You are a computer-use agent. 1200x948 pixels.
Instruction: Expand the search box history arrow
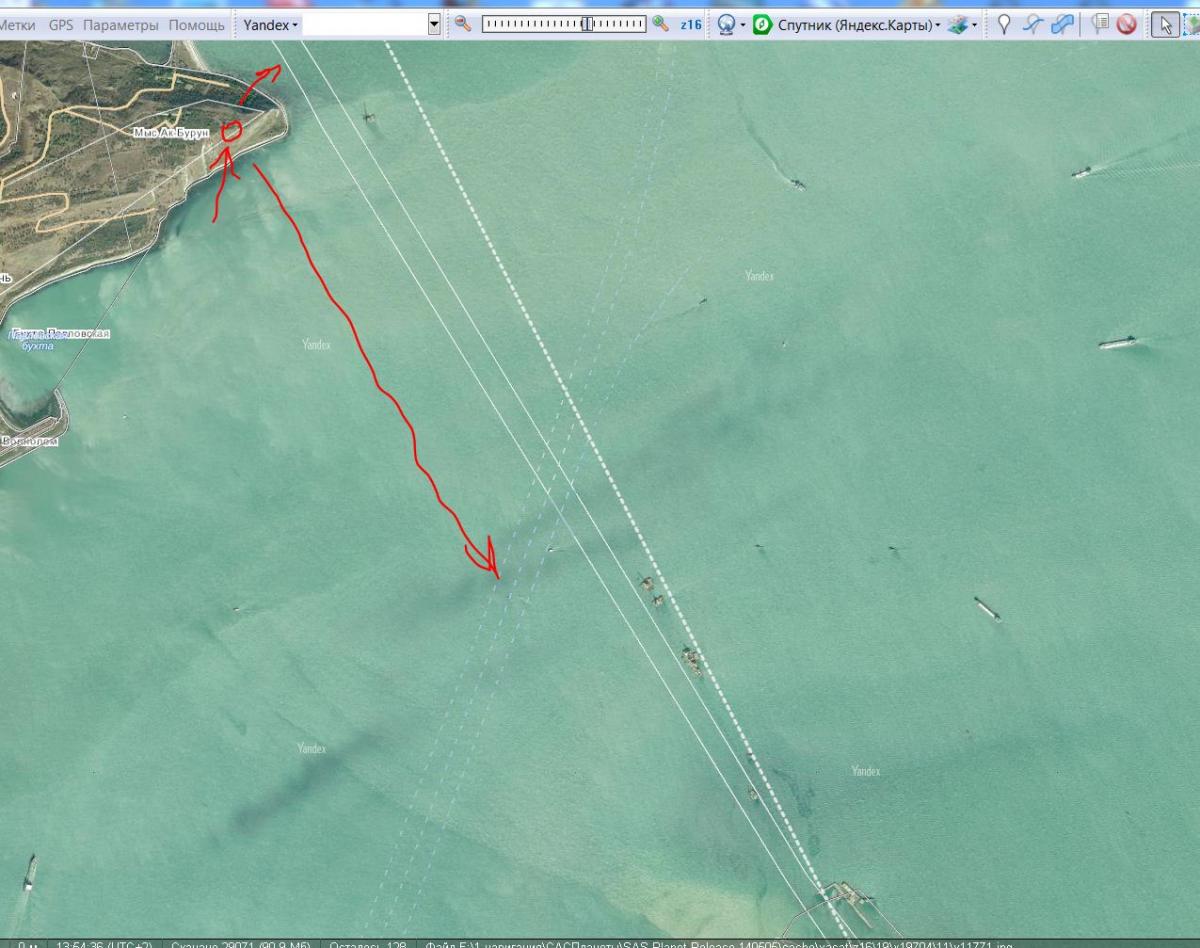point(434,25)
